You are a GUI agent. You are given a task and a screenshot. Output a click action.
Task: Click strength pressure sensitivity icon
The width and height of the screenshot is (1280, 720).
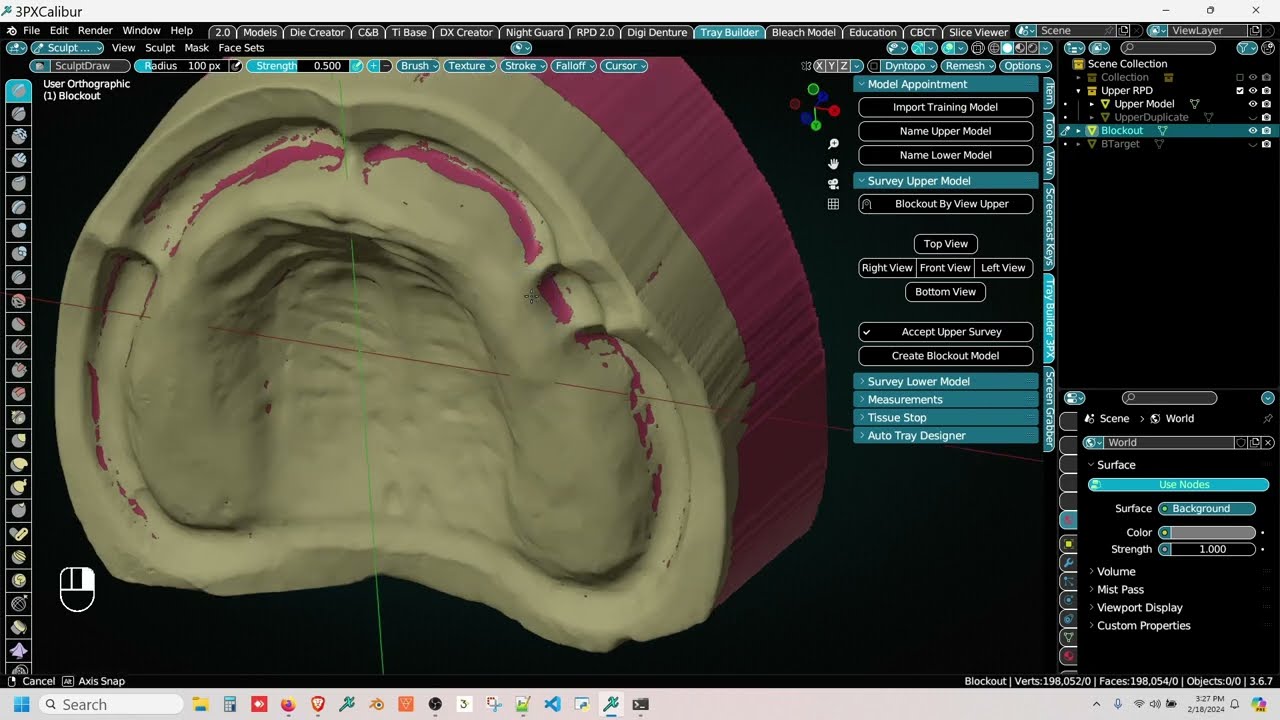(356, 66)
